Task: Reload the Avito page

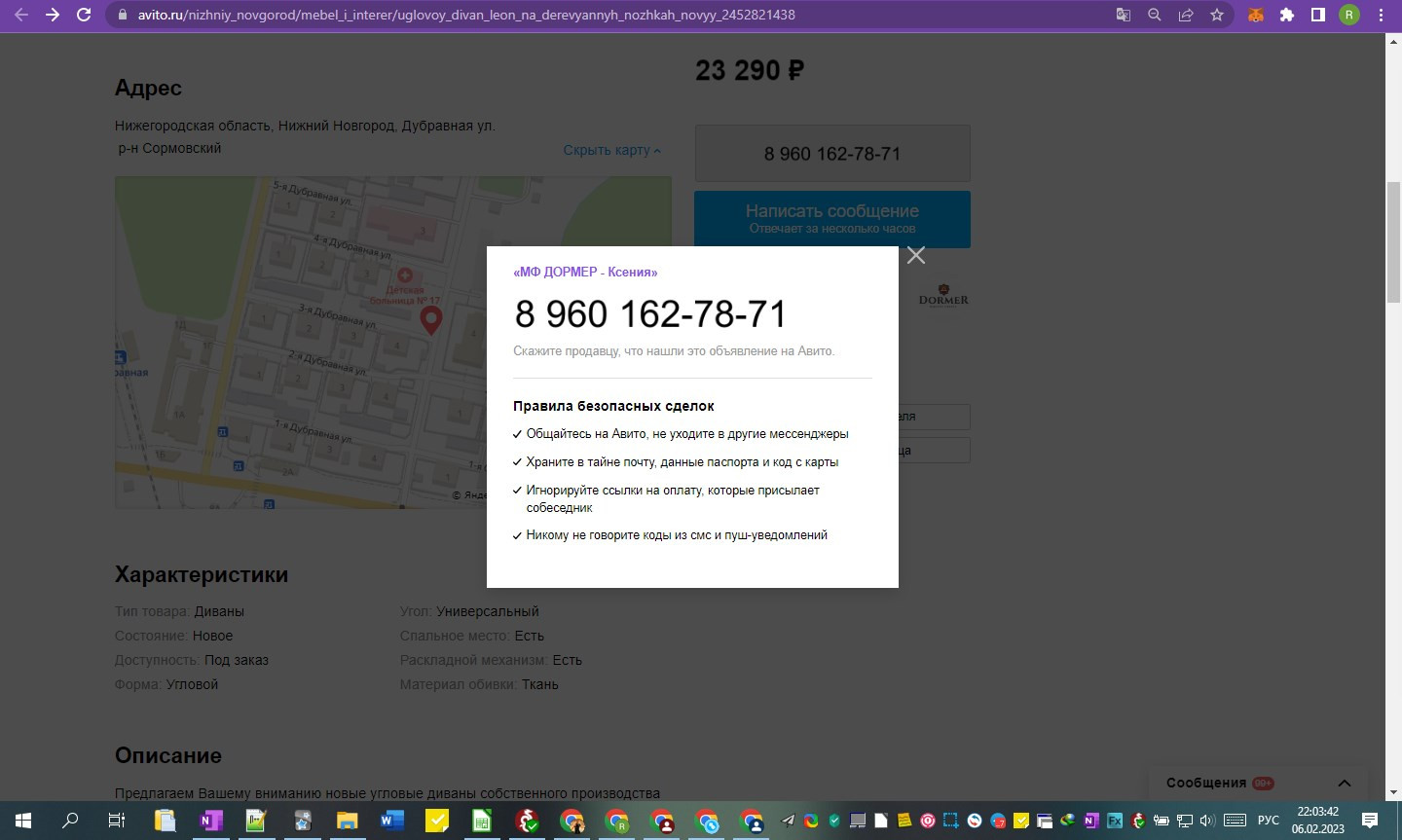Action: point(84,15)
